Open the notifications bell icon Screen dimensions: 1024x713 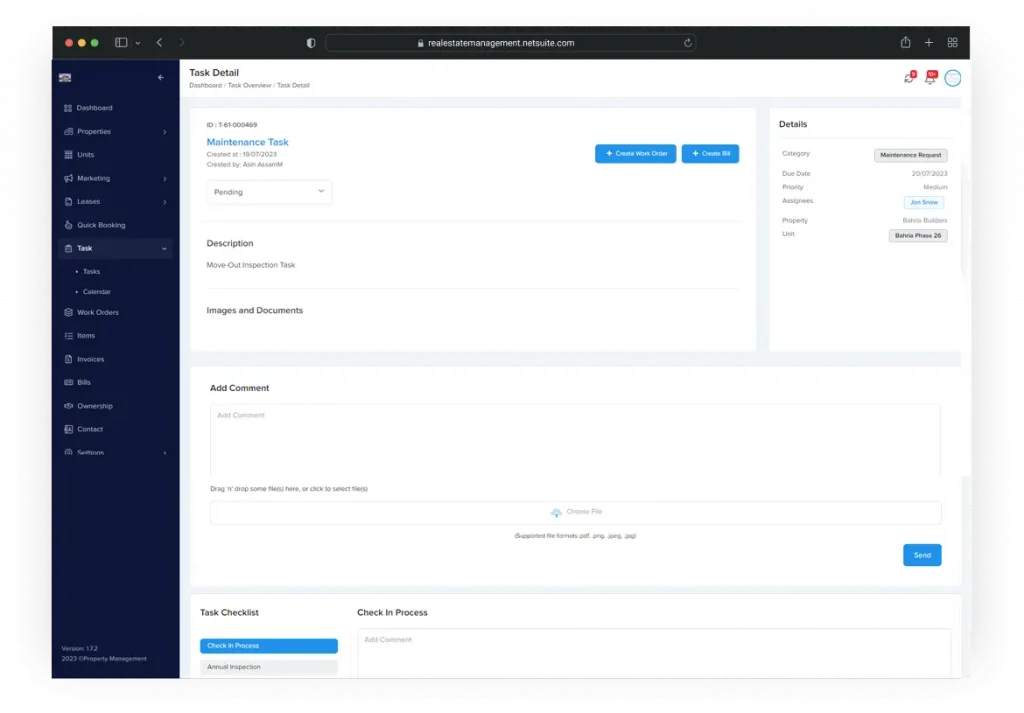930,78
